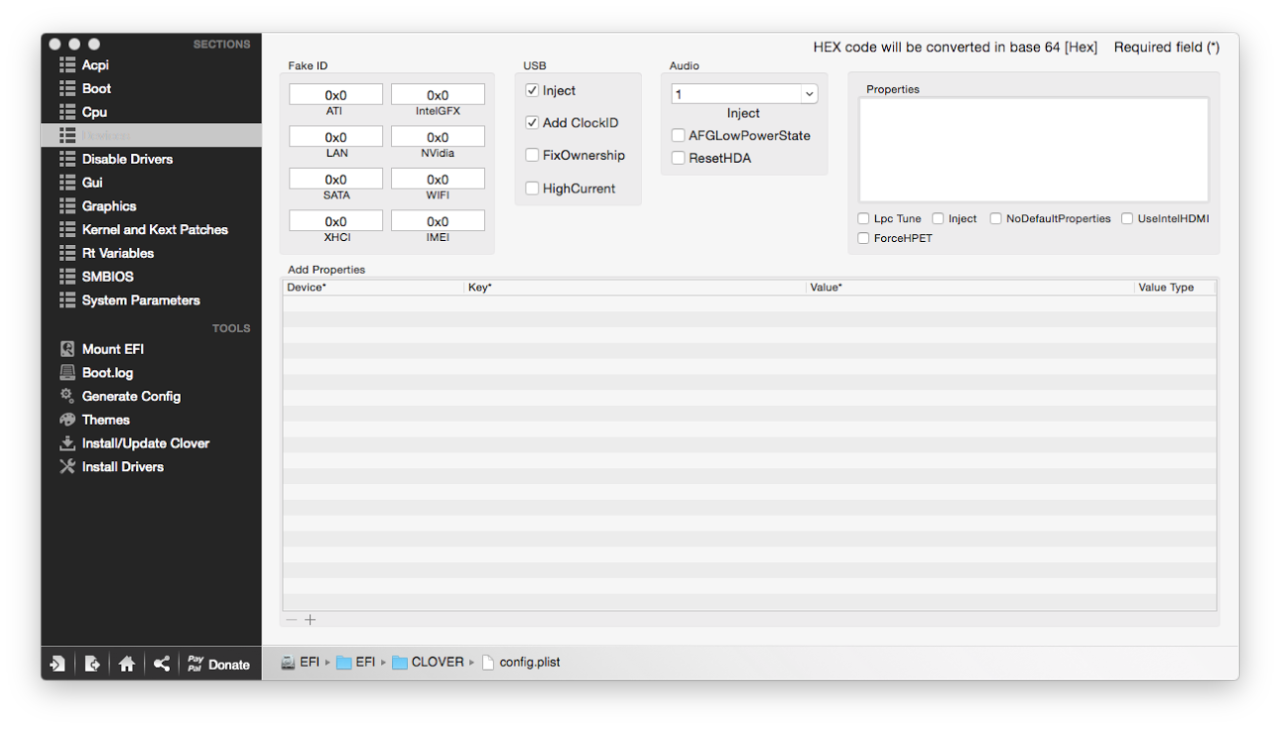Select the Graphics section
The height and width of the screenshot is (729, 1280).
point(151,206)
